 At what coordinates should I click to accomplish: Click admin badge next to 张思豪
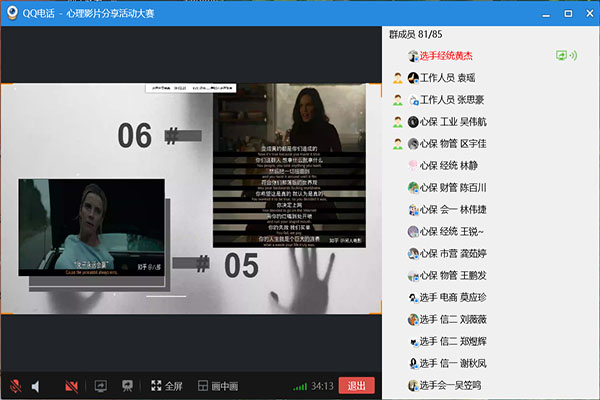[x=398, y=100]
